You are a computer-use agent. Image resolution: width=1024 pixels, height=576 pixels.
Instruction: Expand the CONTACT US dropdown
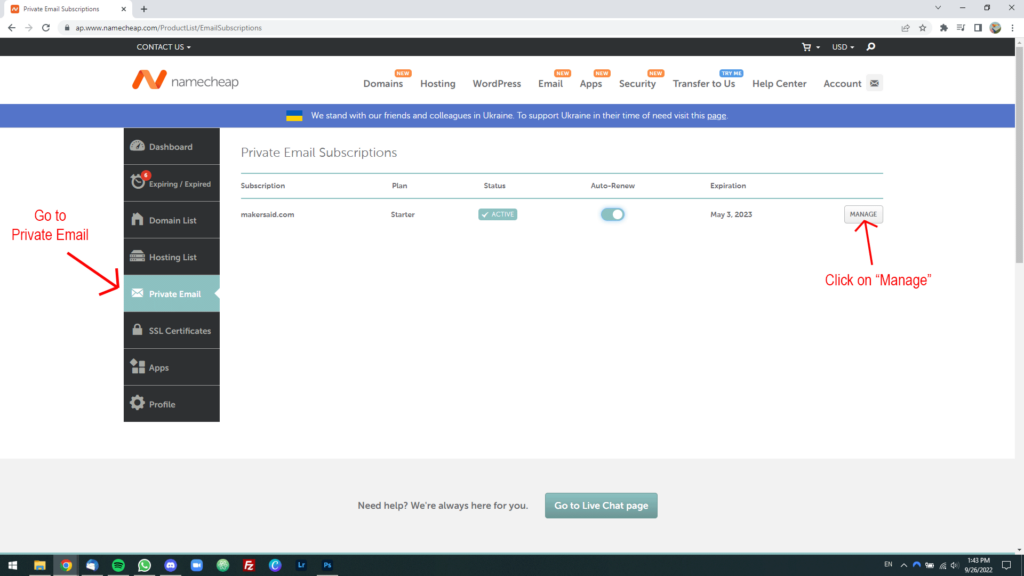163,47
